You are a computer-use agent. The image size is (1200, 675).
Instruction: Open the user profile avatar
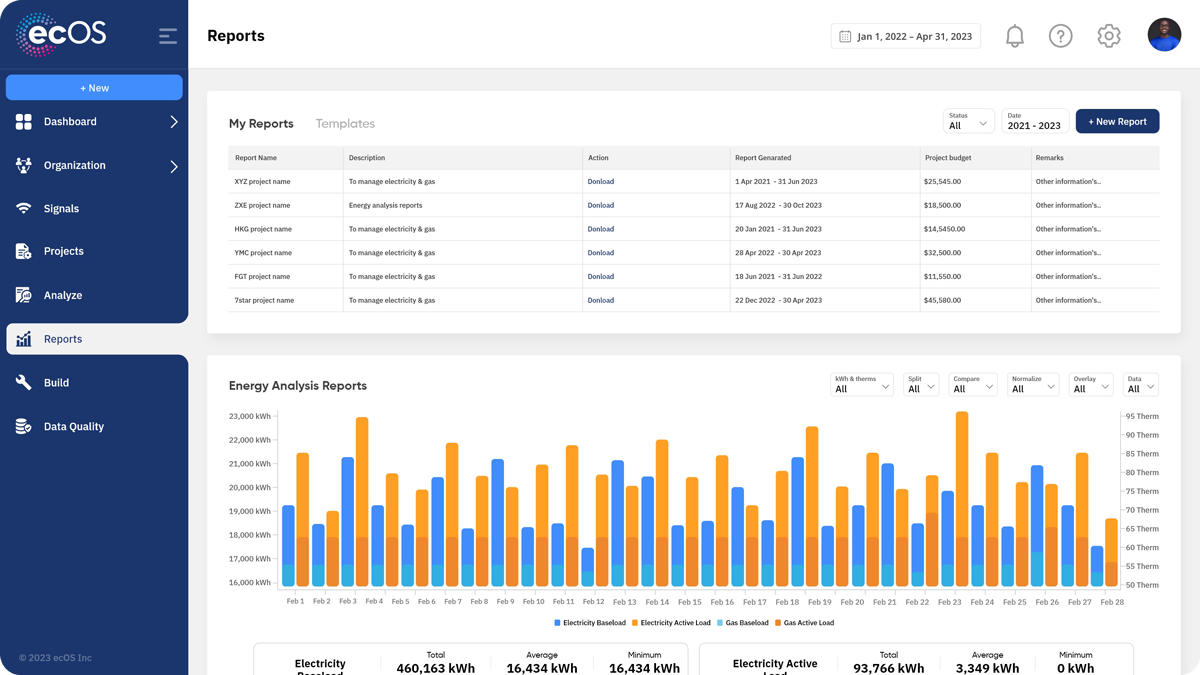[x=1164, y=35]
